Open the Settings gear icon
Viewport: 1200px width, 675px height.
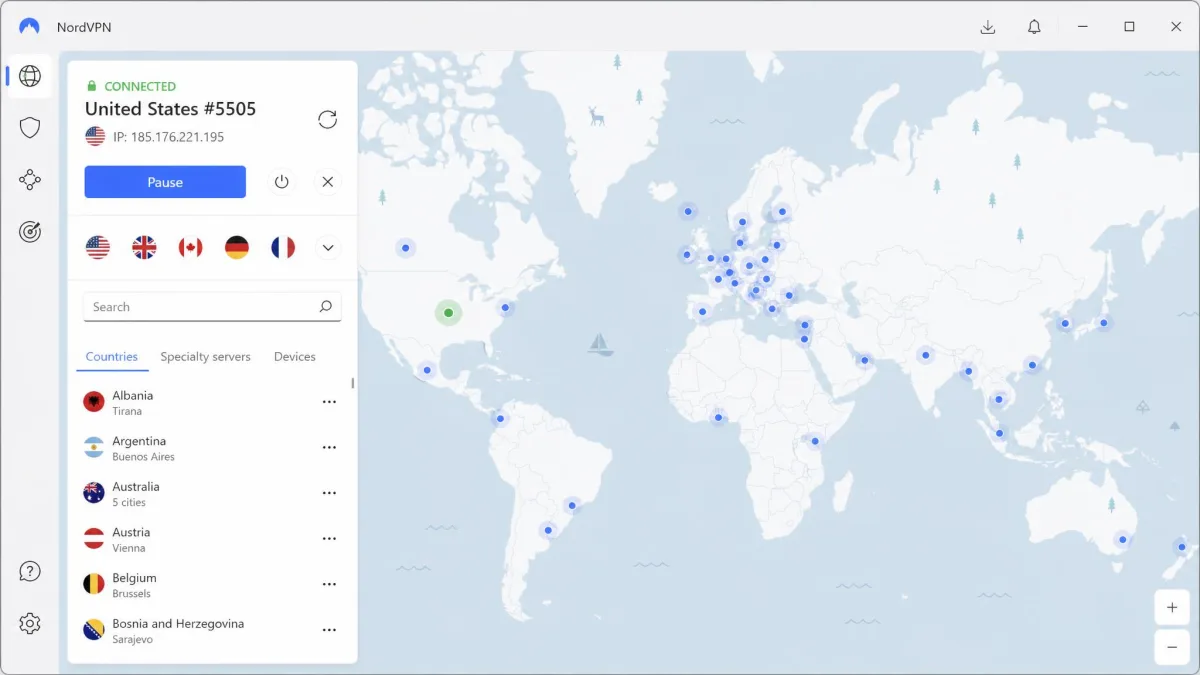[30, 623]
